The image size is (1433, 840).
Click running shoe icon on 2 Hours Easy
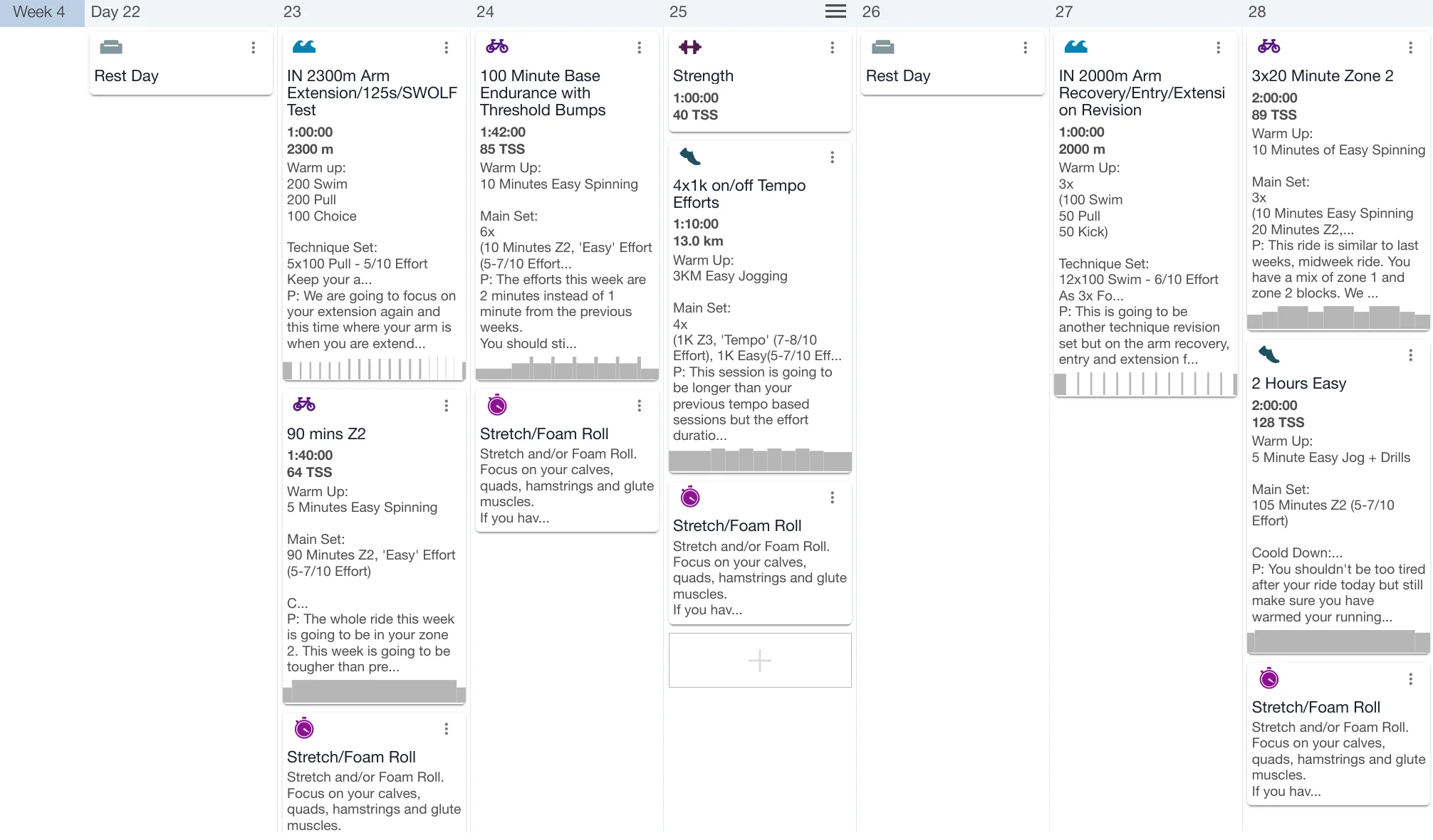pos(1268,355)
